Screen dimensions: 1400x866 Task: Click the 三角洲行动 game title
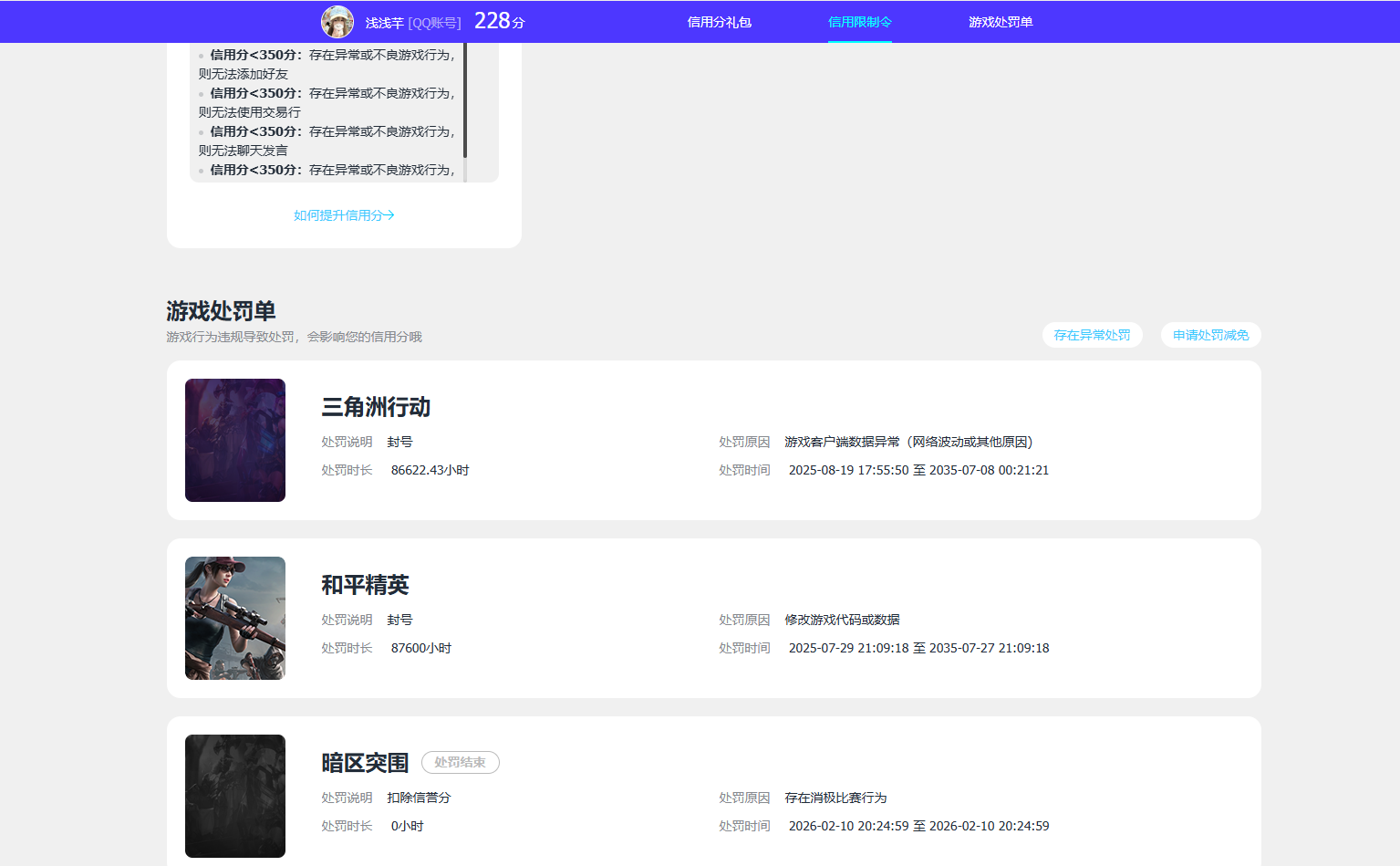click(376, 408)
